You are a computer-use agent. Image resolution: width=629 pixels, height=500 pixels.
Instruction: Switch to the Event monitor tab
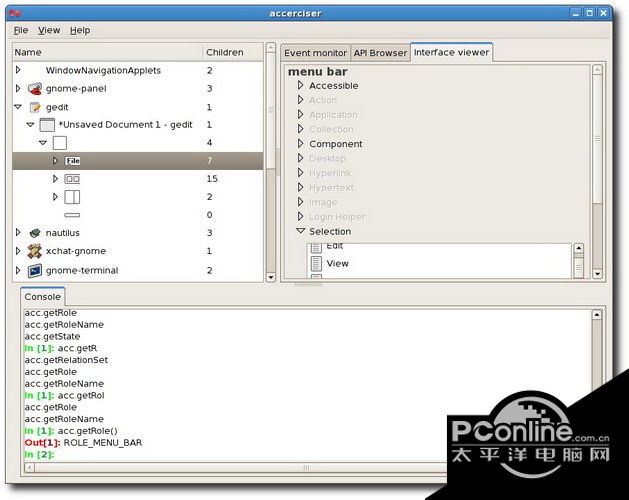tap(315, 53)
